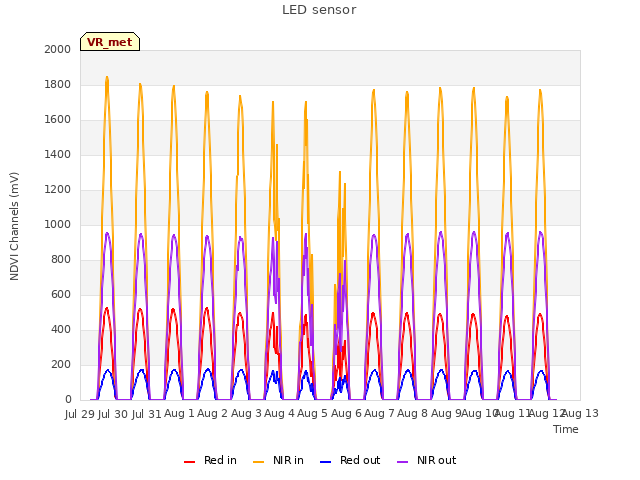The width and height of the screenshot is (640, 480).
Task: Click the Aug 13 x-axis label
Action: (580, 414)
